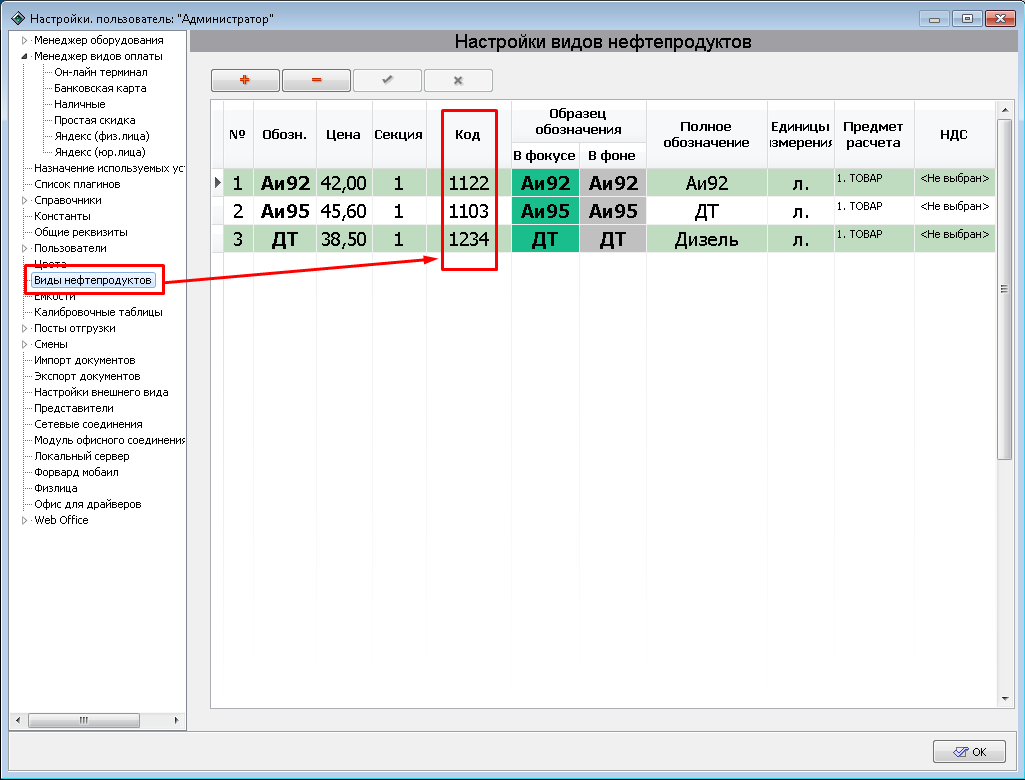
Task: Select Виды нефтепродуктов in the tree
Action: pyautogui.click(x=93, y=280)
